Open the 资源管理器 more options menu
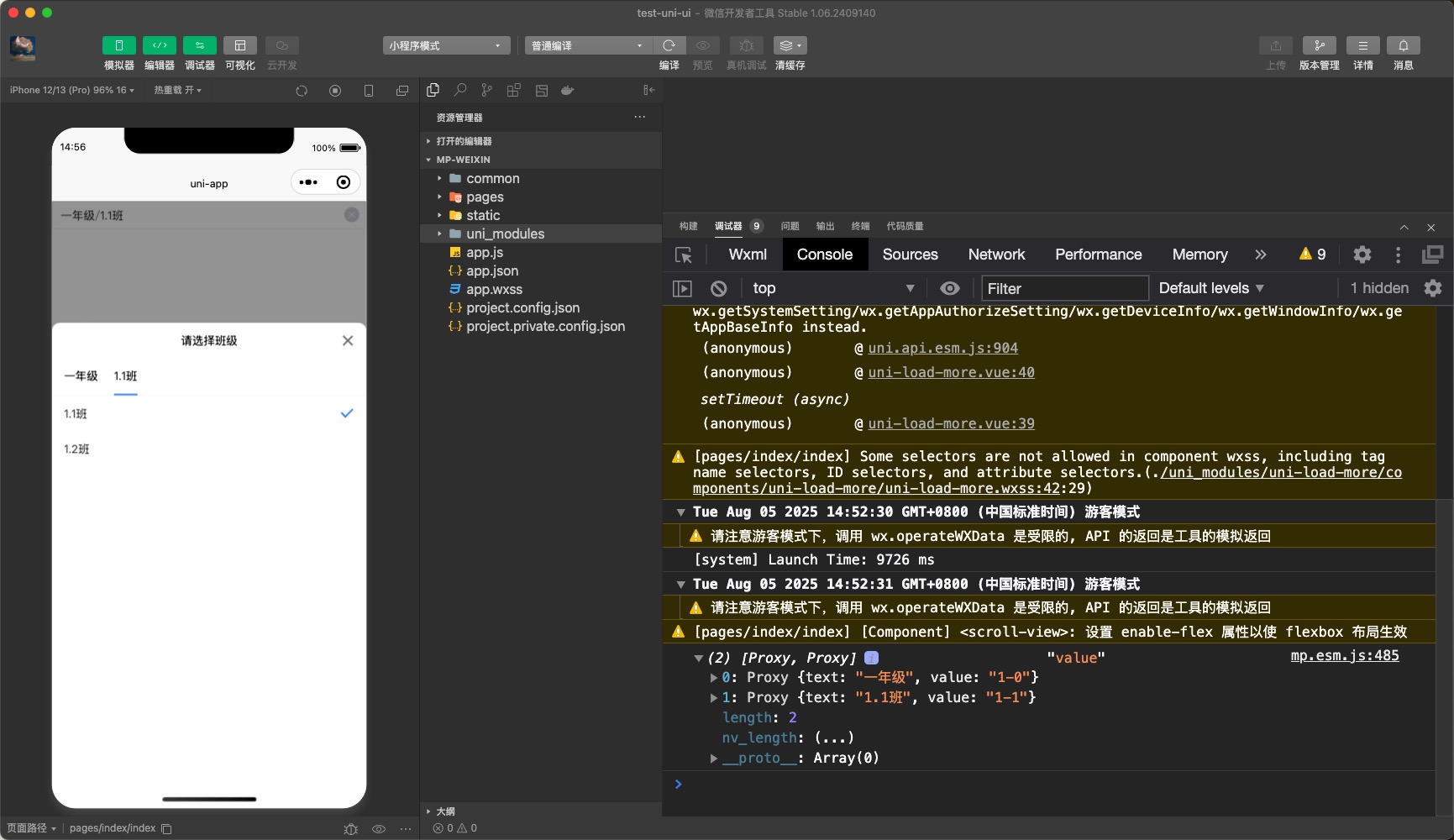The width and height of the screenshot is (1454, 840). pos(640,118)
